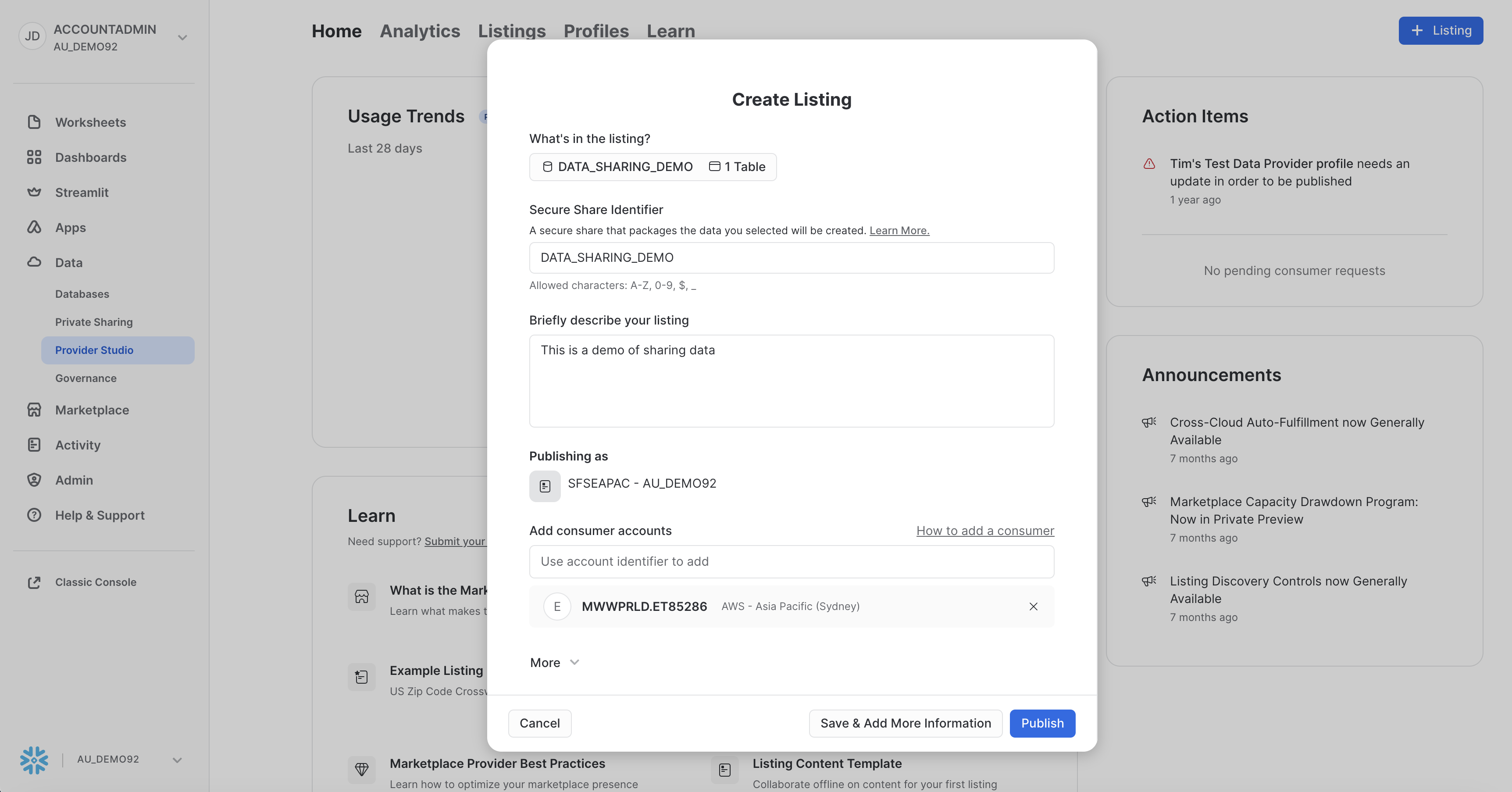The width and height of the screenshot is (1512, 792).
Task: Open the ACCOUNTADMIN role dropdown
Action: [182, 38]
